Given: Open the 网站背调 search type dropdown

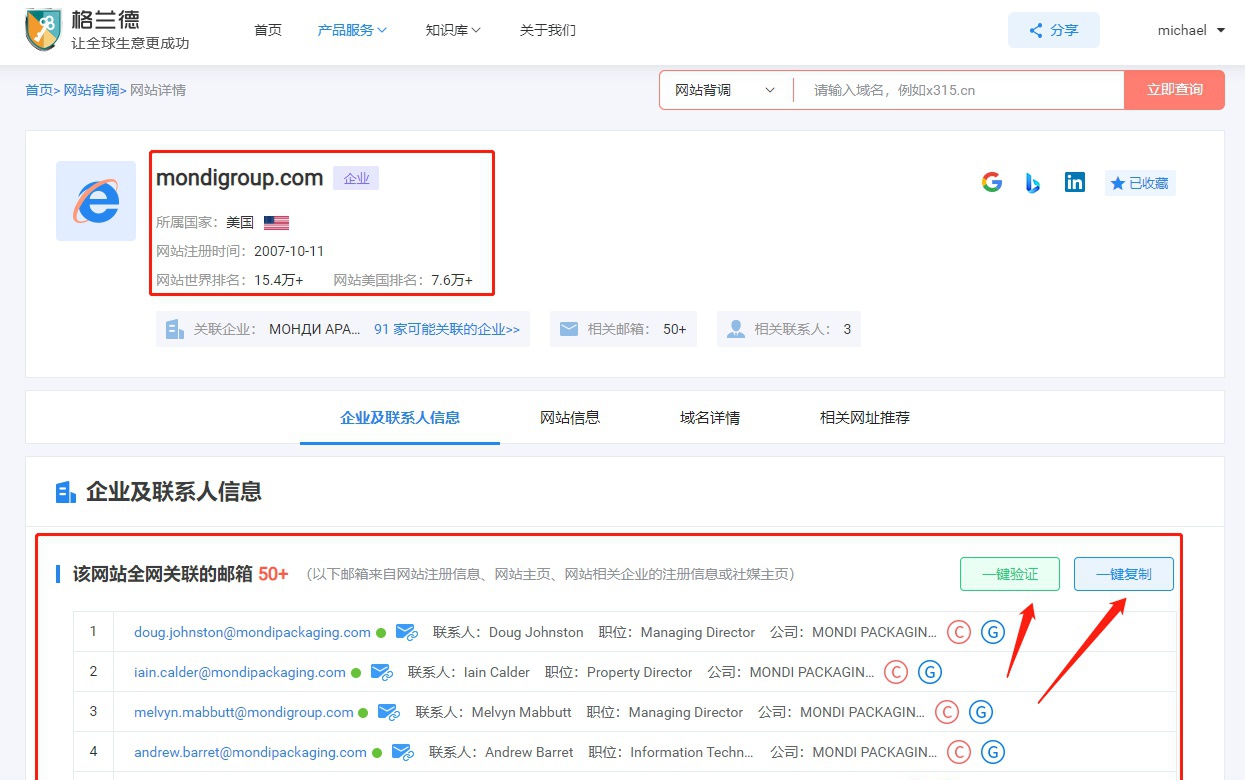Looking at the screenshot, I should pos(726,90).
